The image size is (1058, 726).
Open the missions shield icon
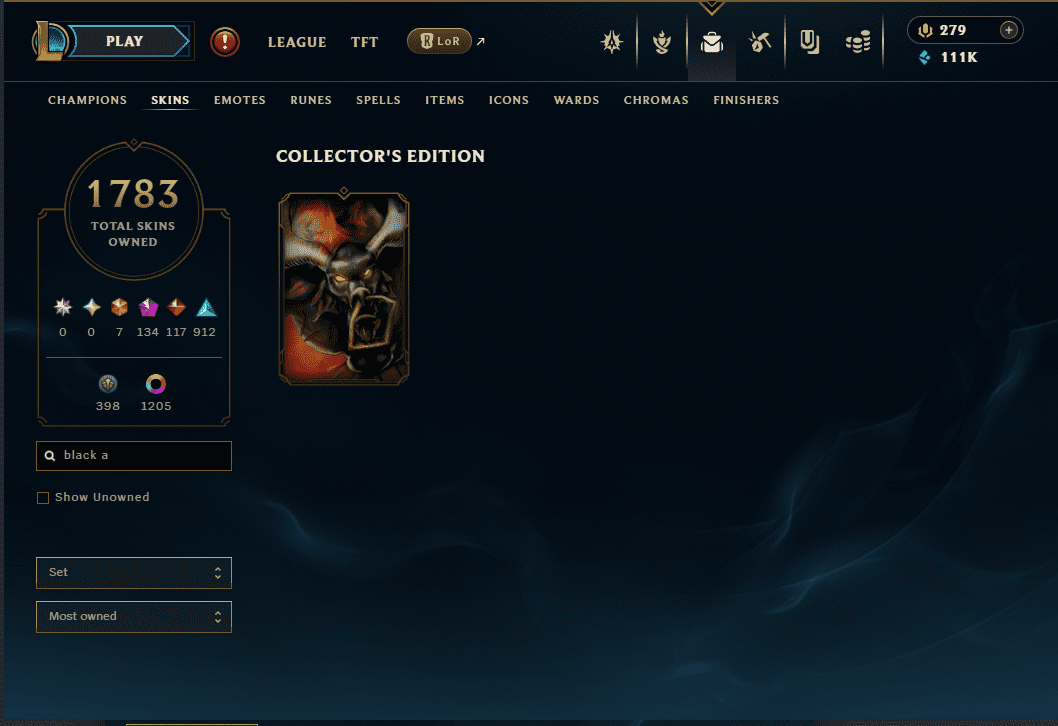click(x=809, y=43)
